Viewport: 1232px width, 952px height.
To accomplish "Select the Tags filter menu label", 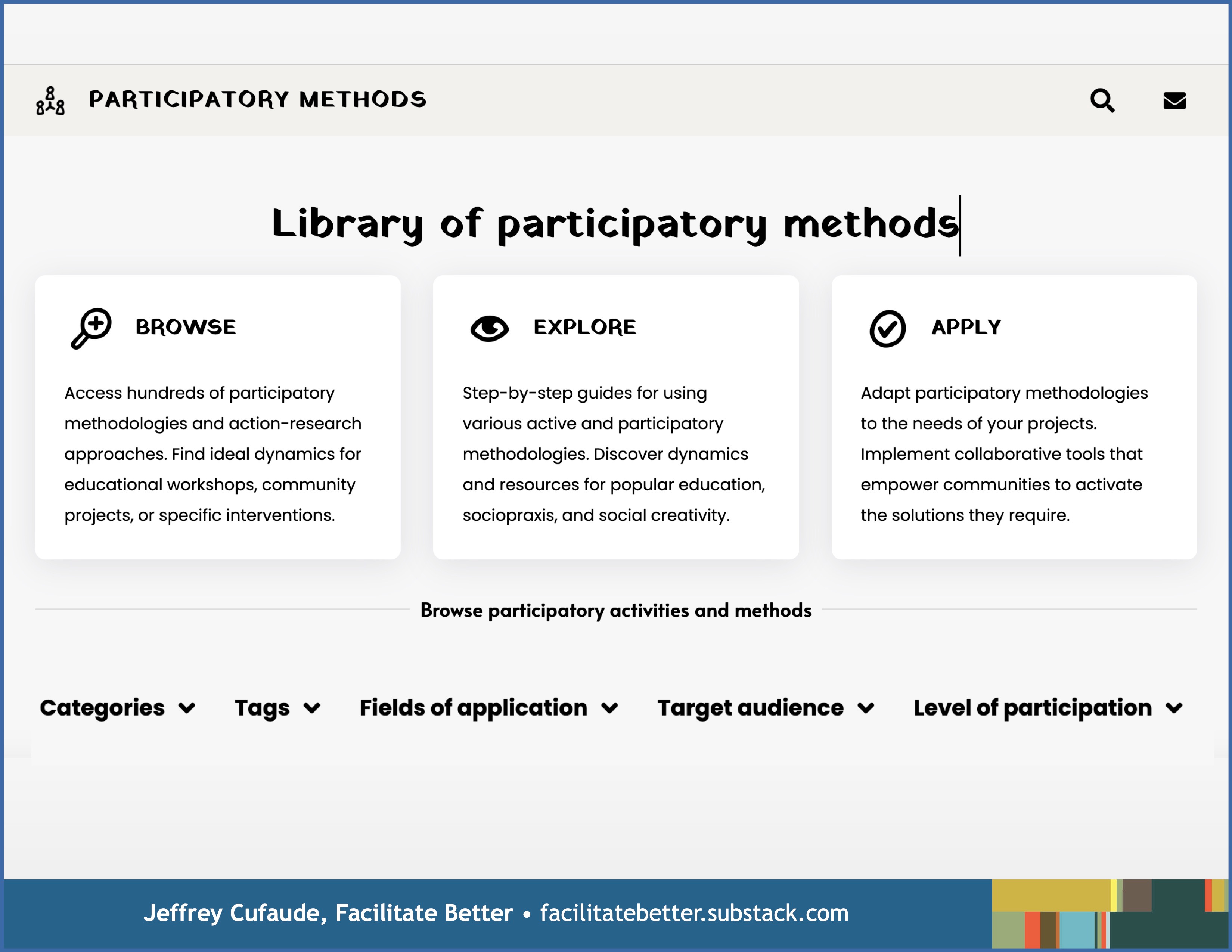I will [262, 708].
